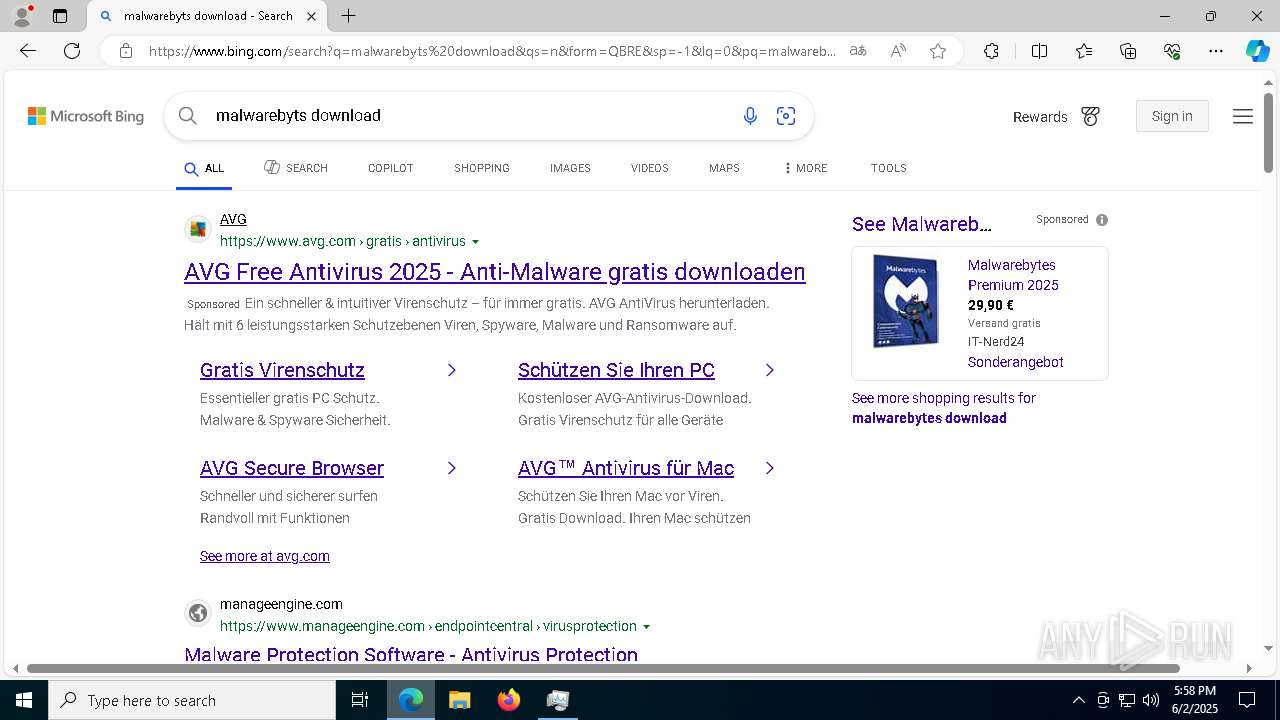Click See more shopping results link
1280x720 pixels.
coord(943,408)
